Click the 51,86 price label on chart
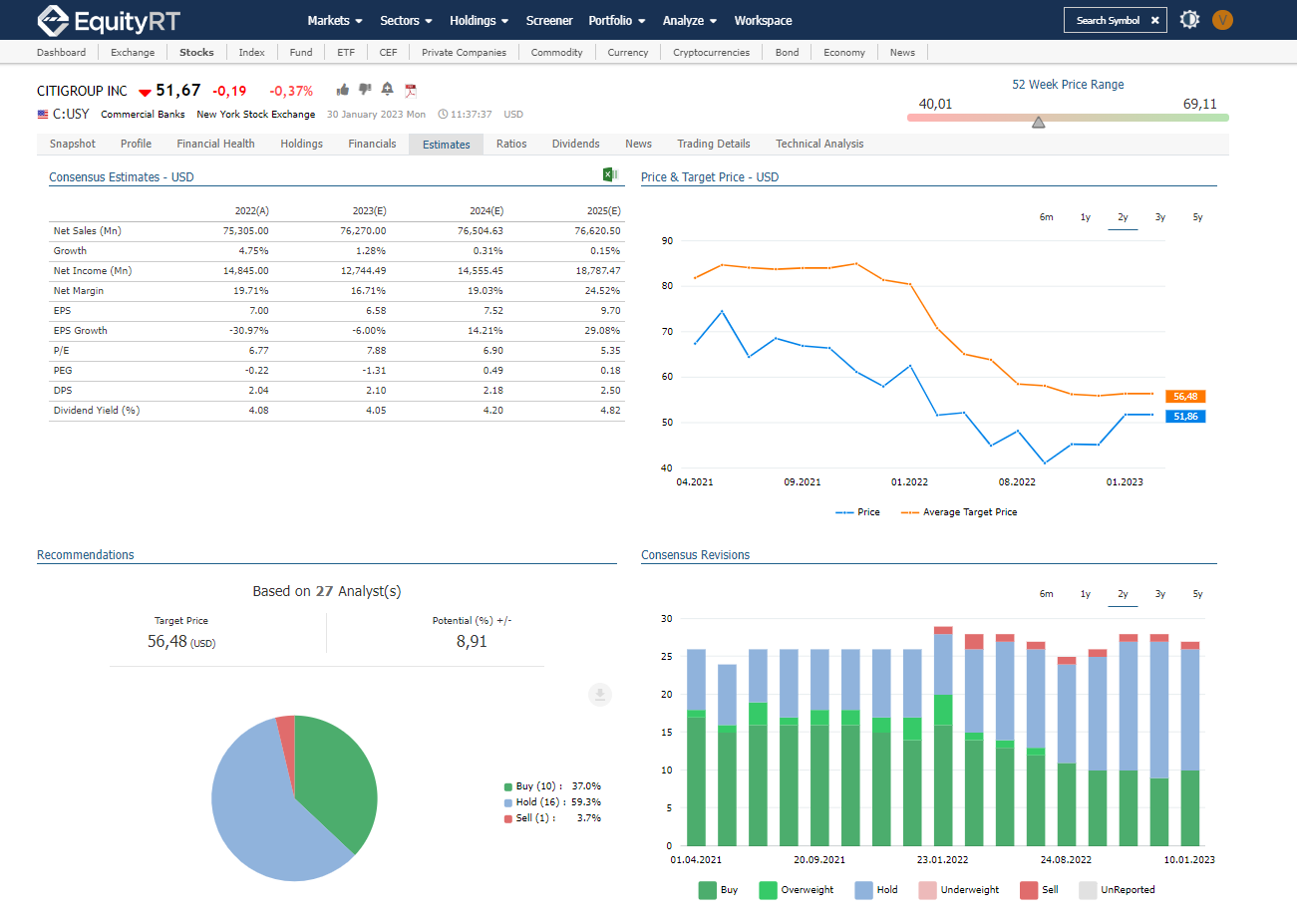This screenshot has width=1297, height=924. click(1185, 417)
